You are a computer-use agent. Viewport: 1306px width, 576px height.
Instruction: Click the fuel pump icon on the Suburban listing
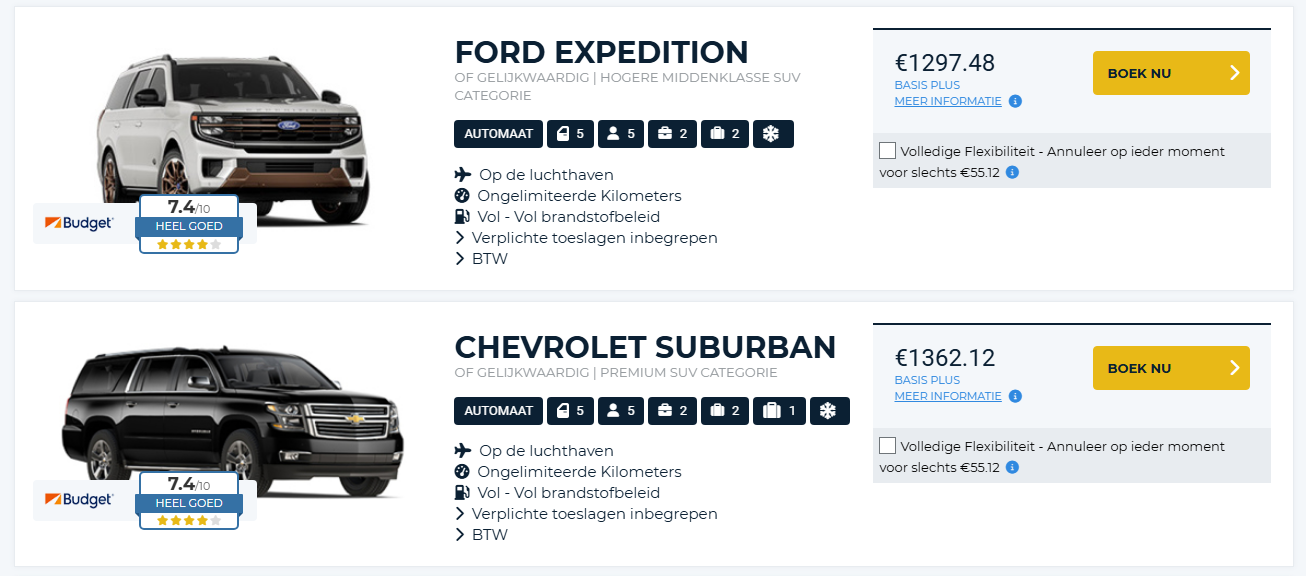pos(462,493)
